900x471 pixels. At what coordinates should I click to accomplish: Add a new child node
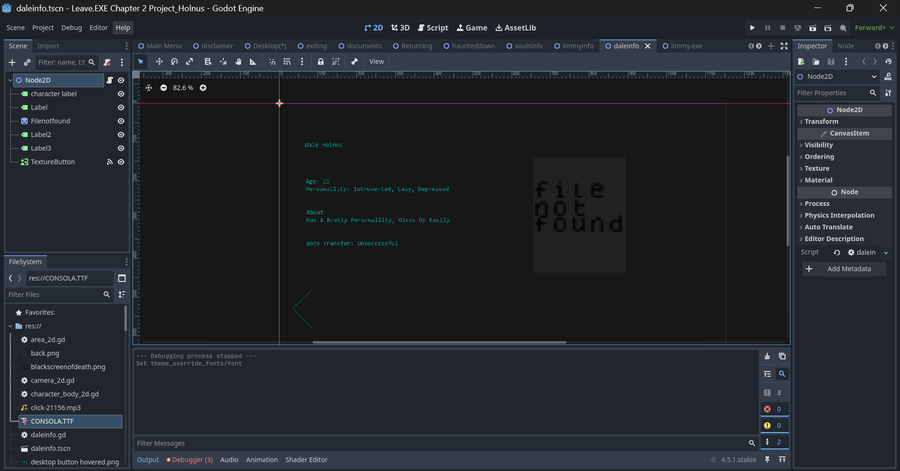click(12, 62)
